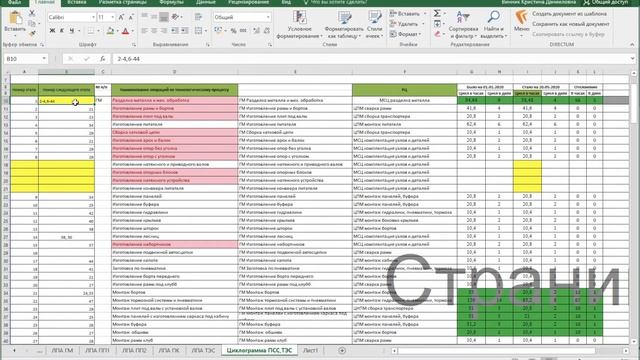Center text horizontally
Image resolution: width=640 pixels, height=360 pixels.
coord(154,31)
